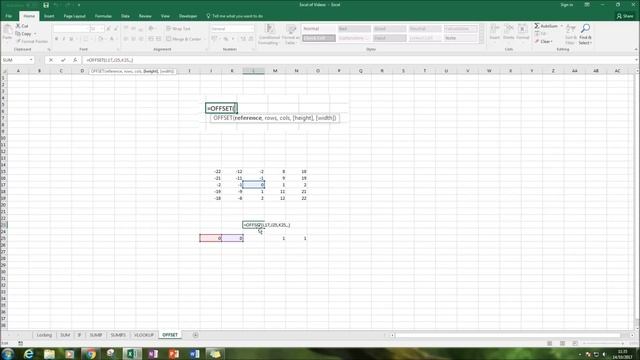Click the Windows Explorer taskbar icon
640x360 pixels.
[49, 353]
